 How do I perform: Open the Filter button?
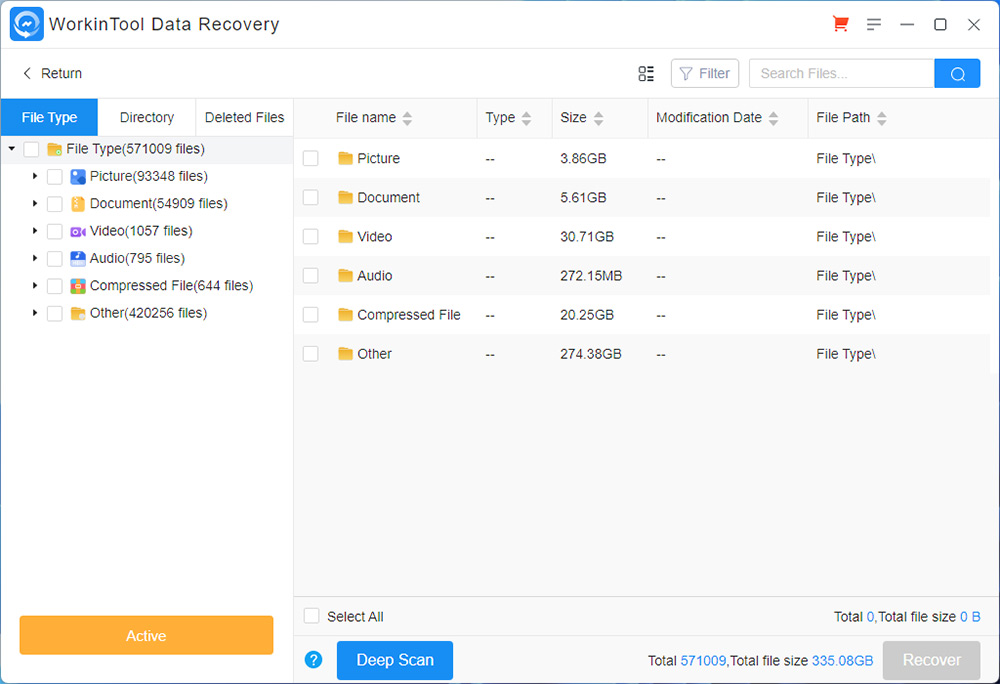click(705, 73)
